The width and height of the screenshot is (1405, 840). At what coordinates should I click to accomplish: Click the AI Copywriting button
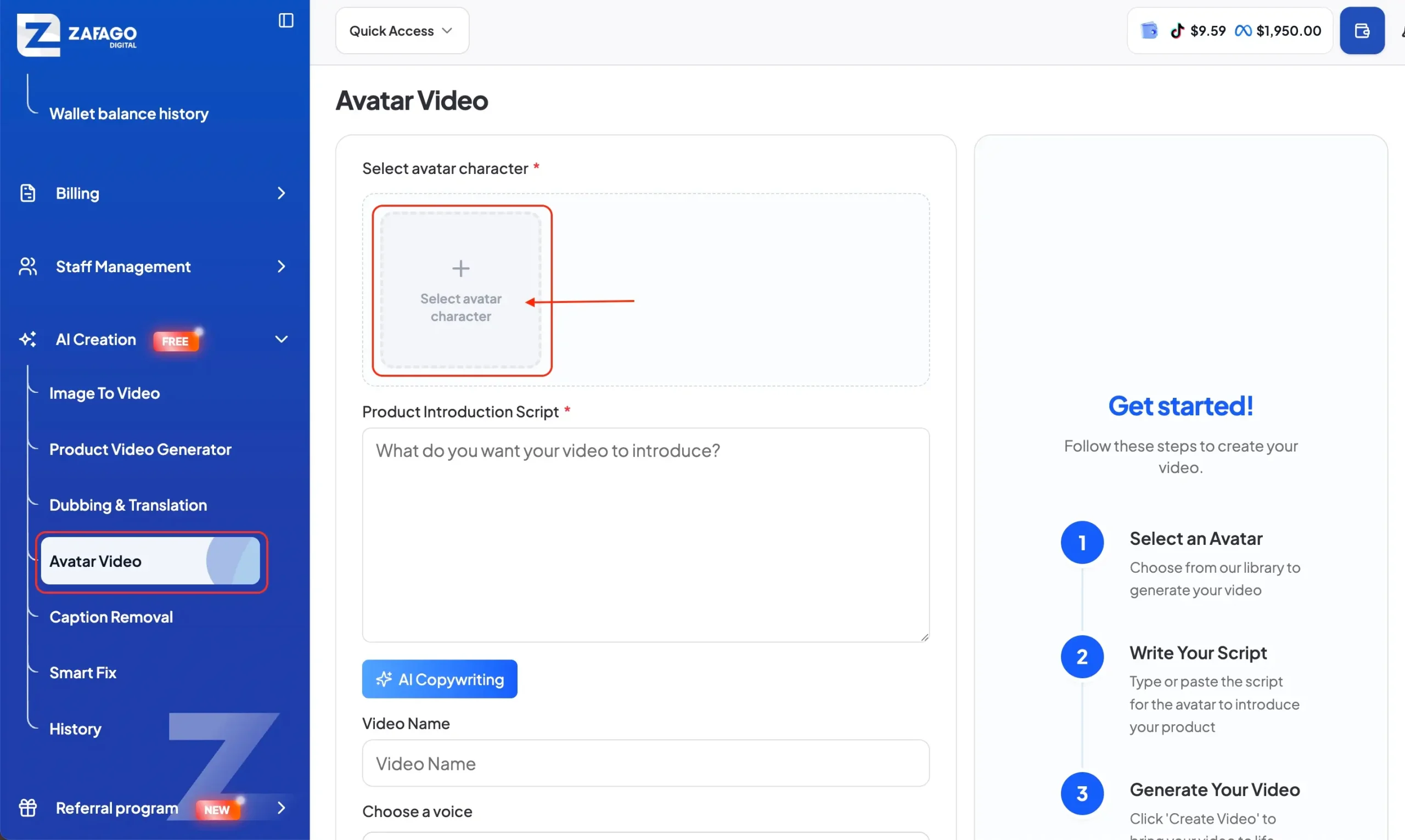[439, 679]
